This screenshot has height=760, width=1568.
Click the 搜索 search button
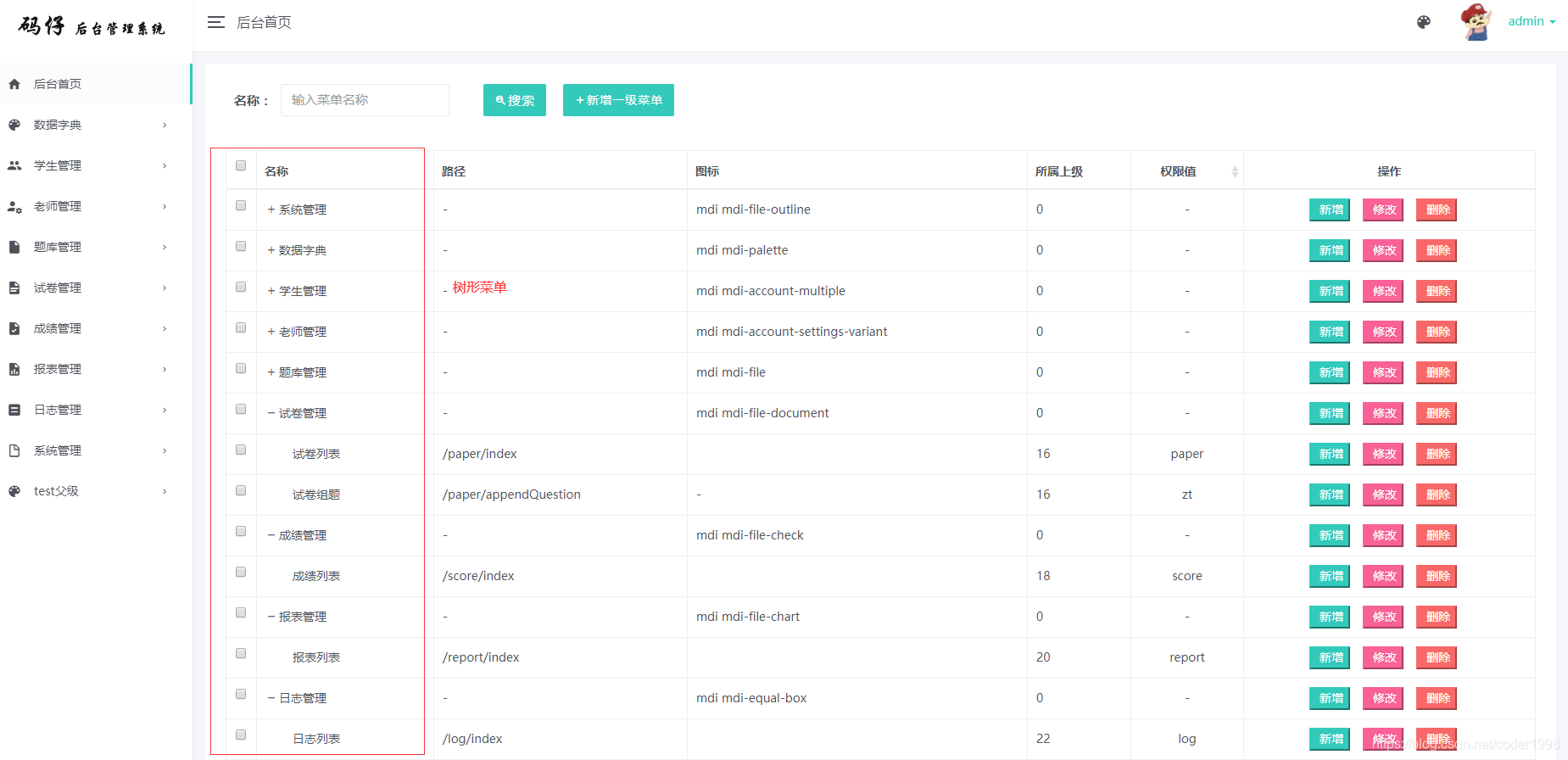tap(515, 100)
